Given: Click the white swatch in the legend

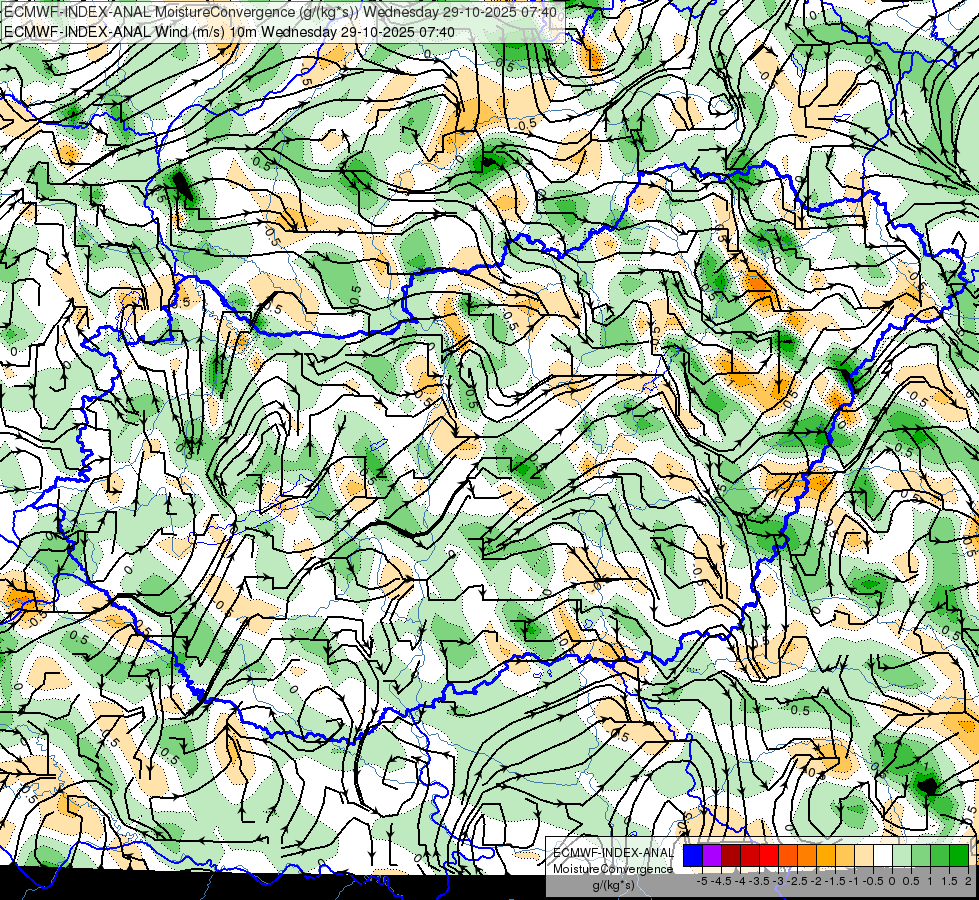Looking at the screenshot, I should point(883,856).
